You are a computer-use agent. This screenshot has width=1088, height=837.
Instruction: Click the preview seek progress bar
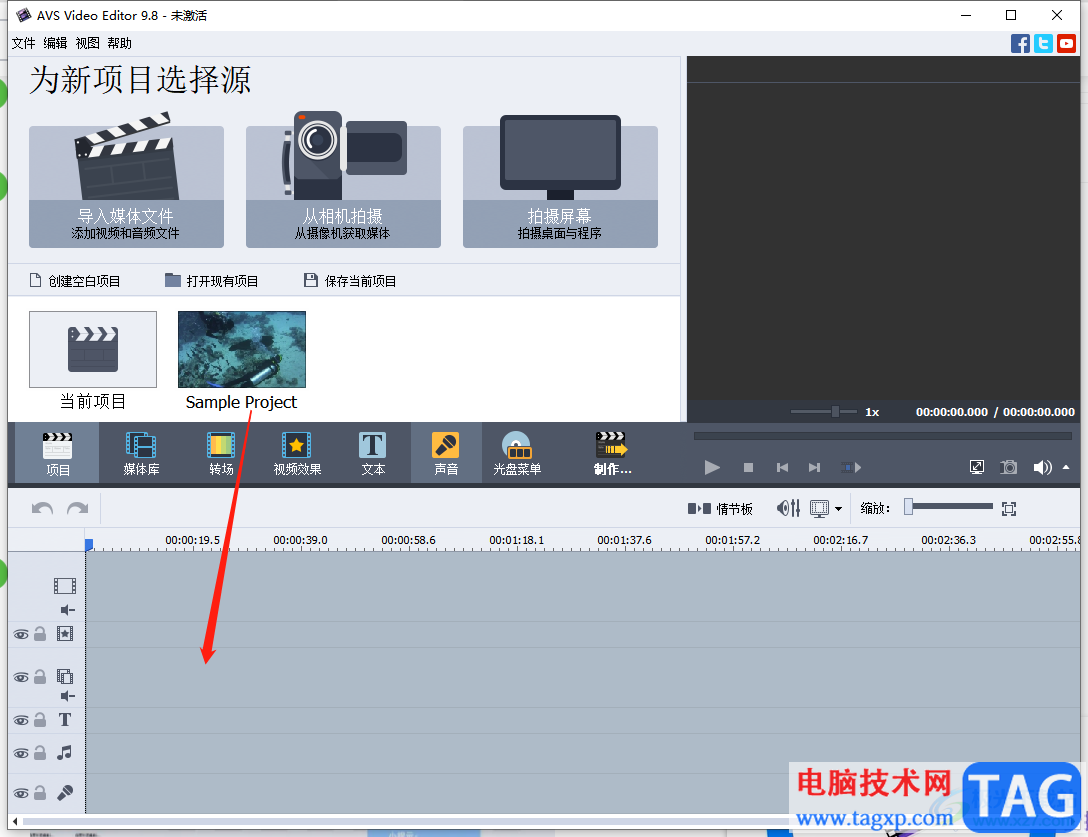tap(883, 436)
